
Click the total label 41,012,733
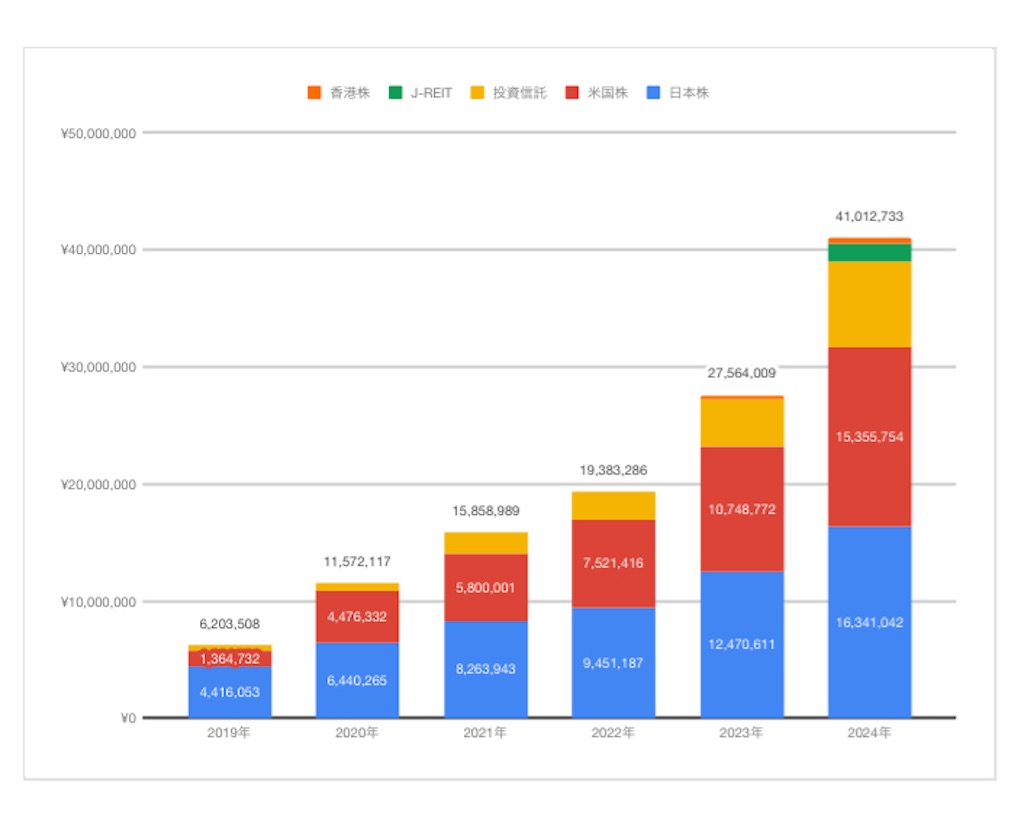869,216
